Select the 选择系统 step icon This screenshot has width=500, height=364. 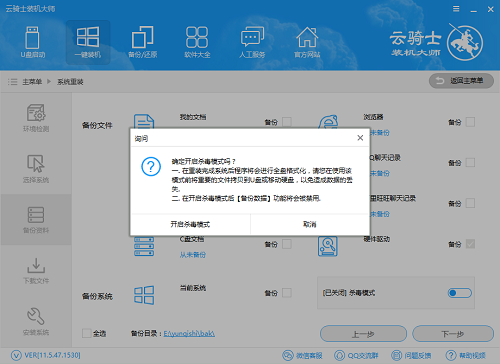pyautogui.click(x=36, y=163)
